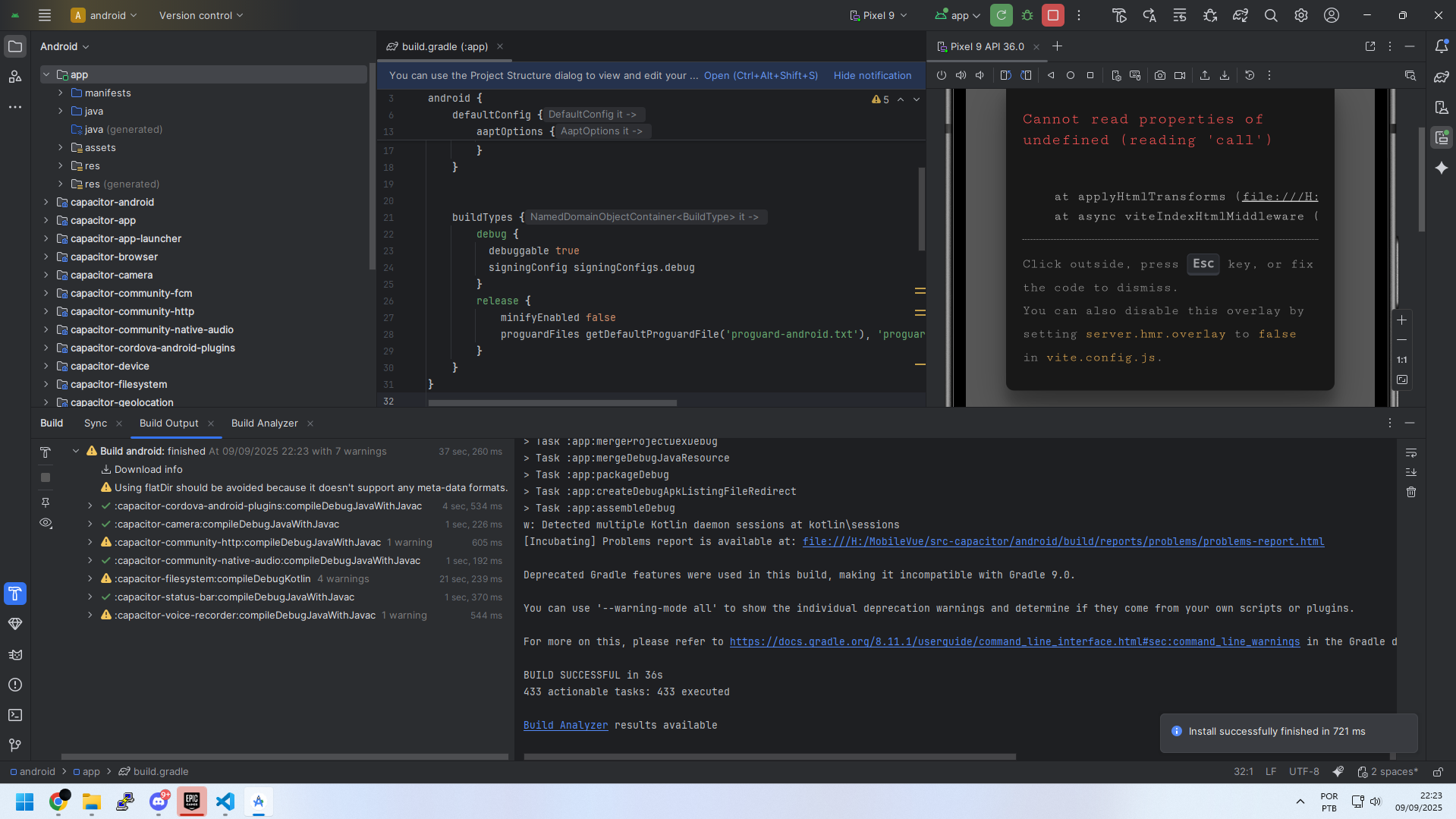Image resolution: width=1456 pixels, height=819 pixels.
Task: Open Gradle command line warnings docs link
Action: 1014,641
